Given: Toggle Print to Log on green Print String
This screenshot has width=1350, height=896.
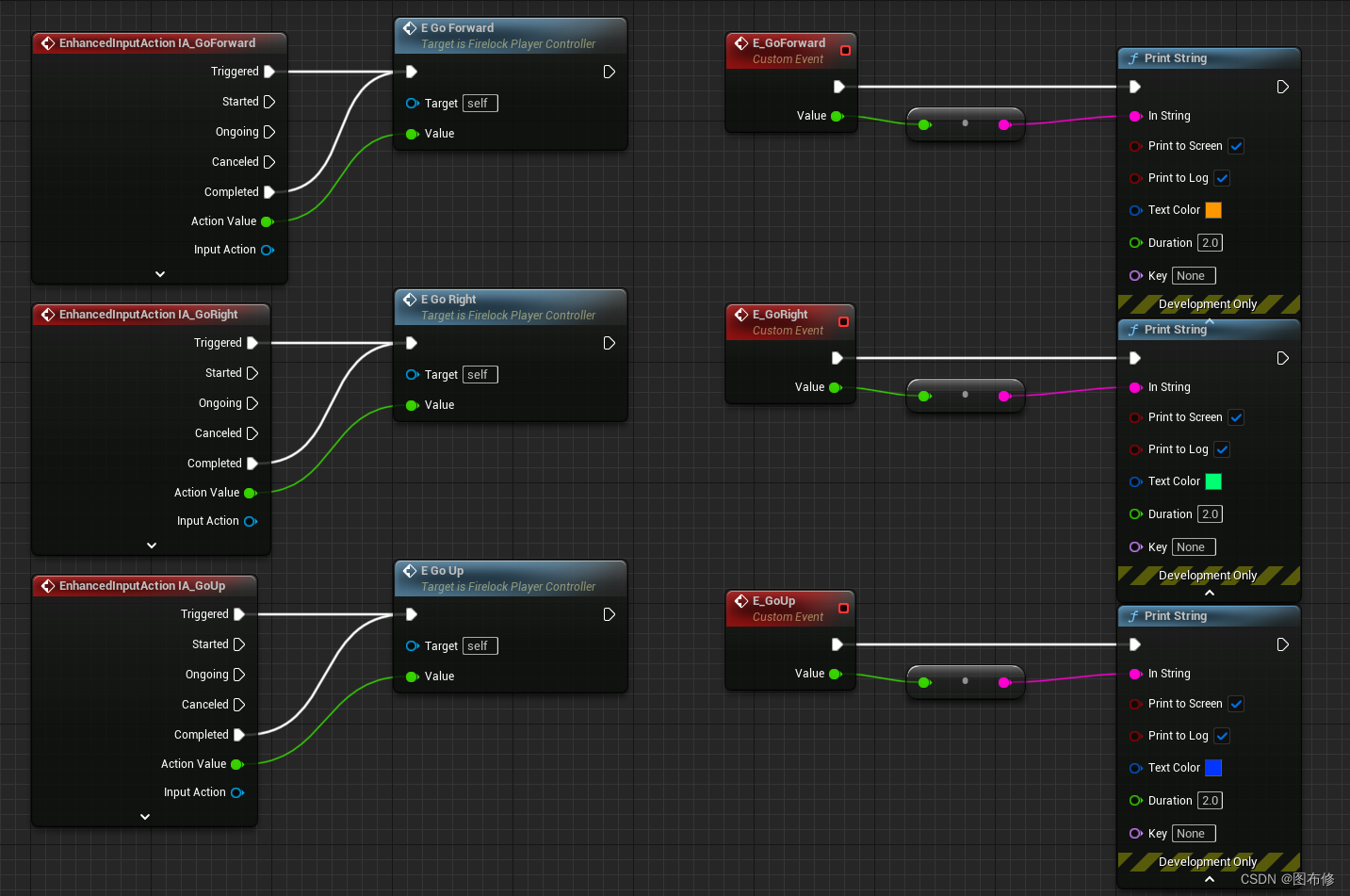Looking at the screenshot, I should (x=1222, y=449).
